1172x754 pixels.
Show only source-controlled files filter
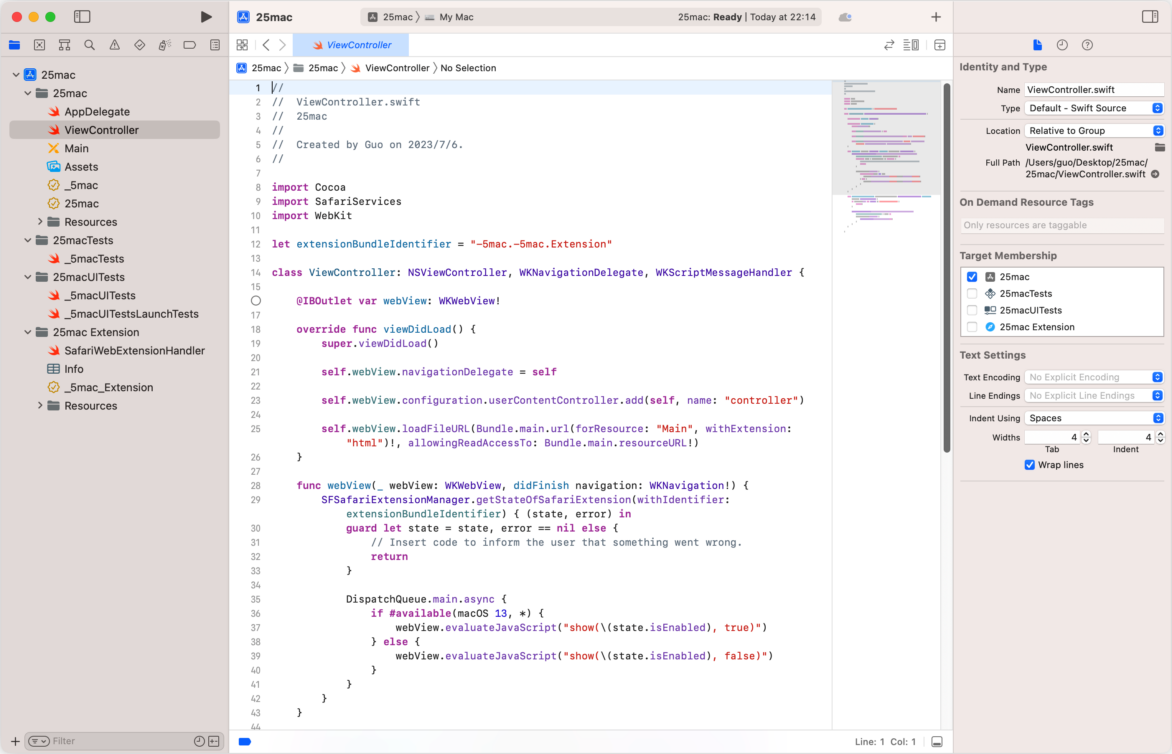tap(214, 741)
